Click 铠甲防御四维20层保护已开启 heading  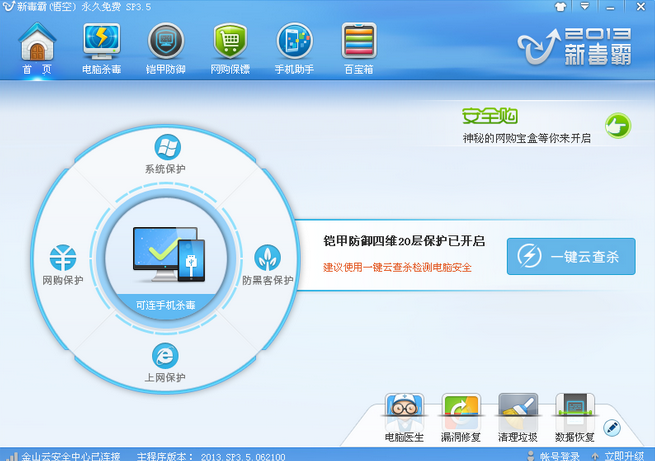pyautogui.click(x=404, y=241)
